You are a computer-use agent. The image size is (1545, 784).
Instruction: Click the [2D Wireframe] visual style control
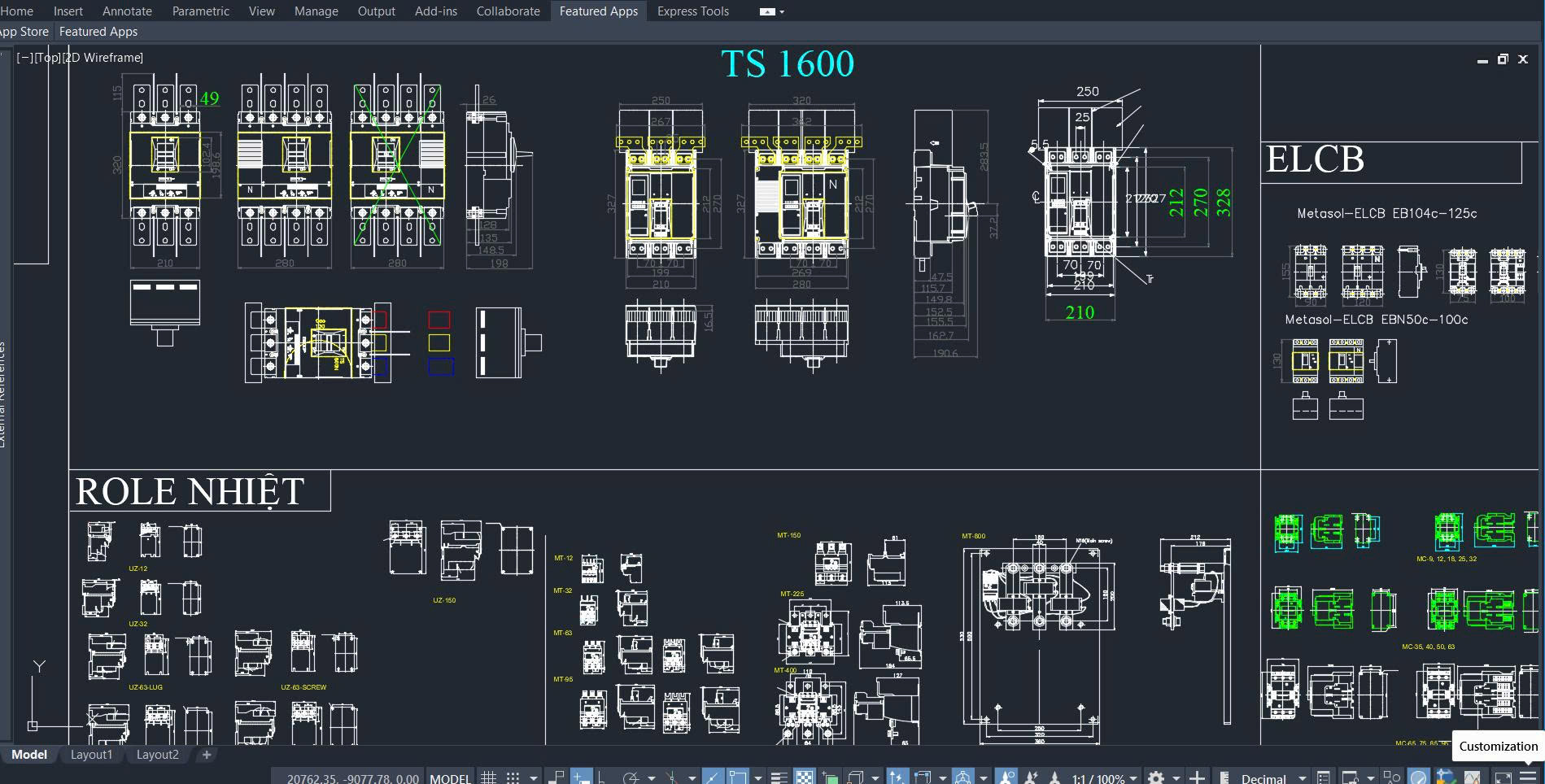click(103, 58)
